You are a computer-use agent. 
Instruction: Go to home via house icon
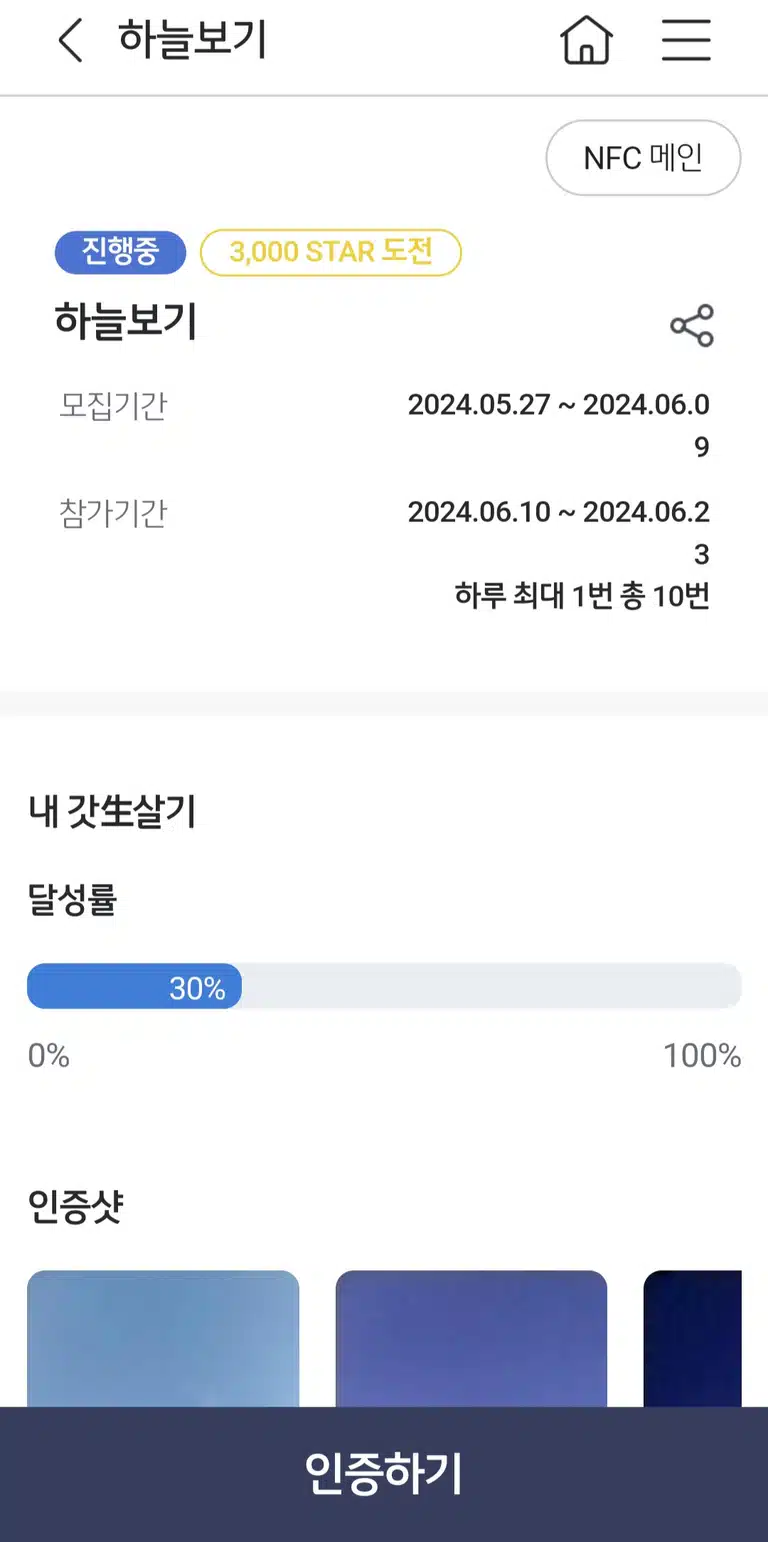click(x=586, y=41)
